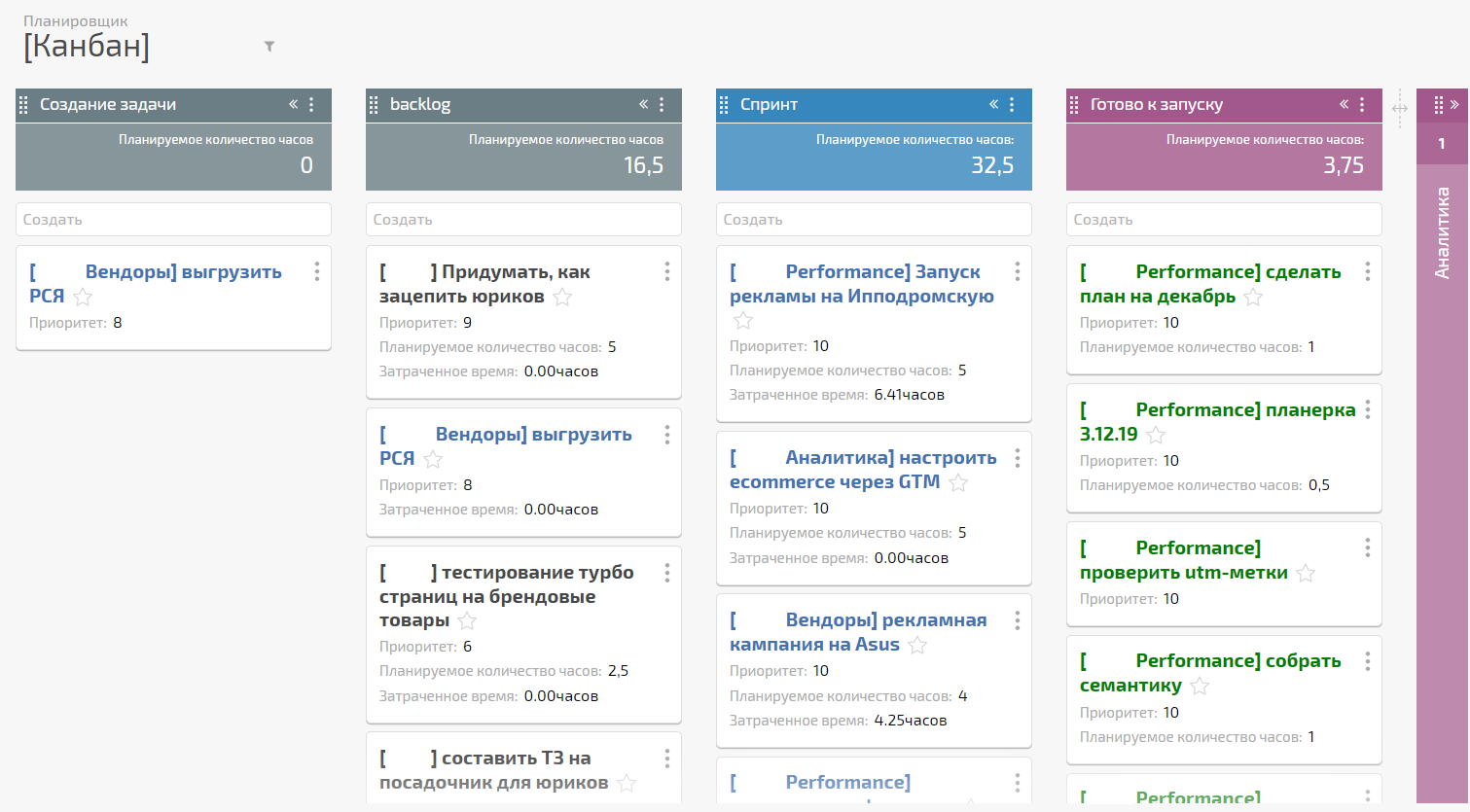Toggle star on 'тестирование турбо страниц' task
1470x812 pixels.
point(467,621)
